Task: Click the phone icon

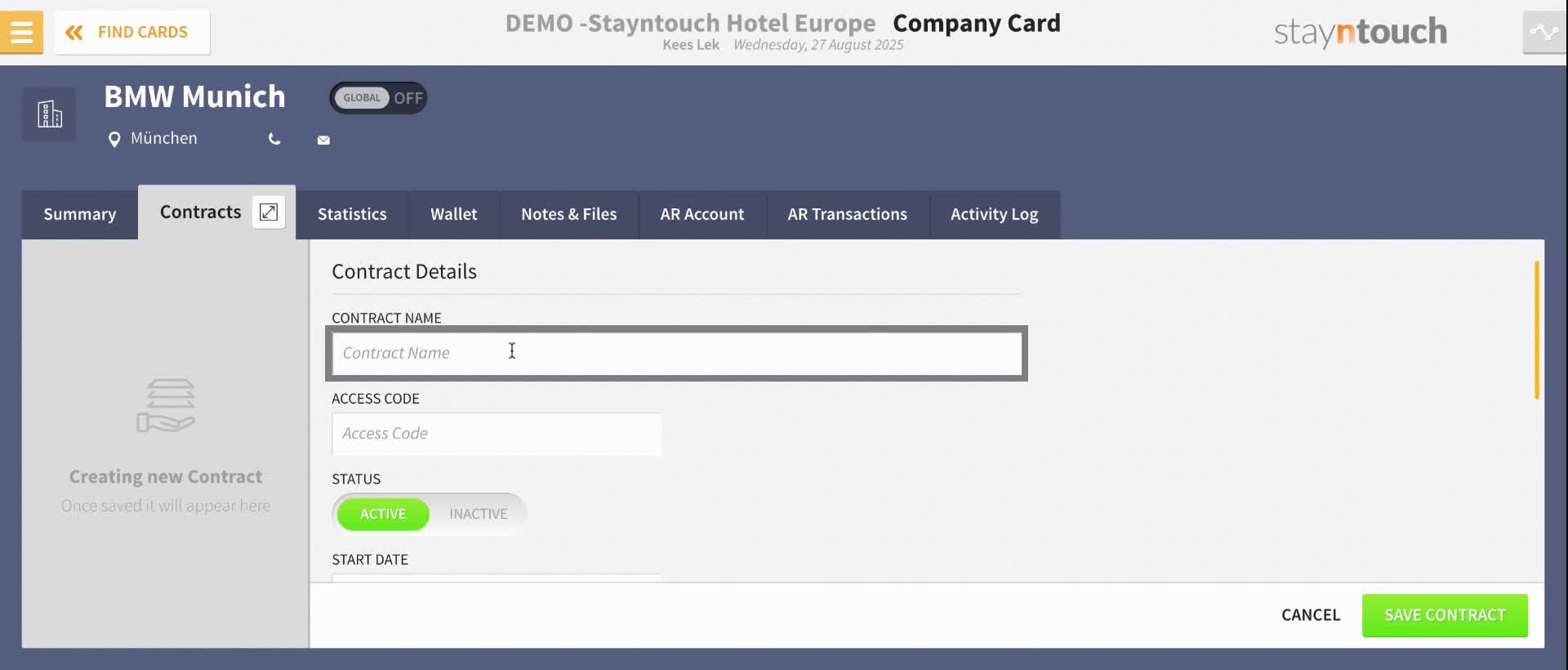Action: tap(274, 139)
